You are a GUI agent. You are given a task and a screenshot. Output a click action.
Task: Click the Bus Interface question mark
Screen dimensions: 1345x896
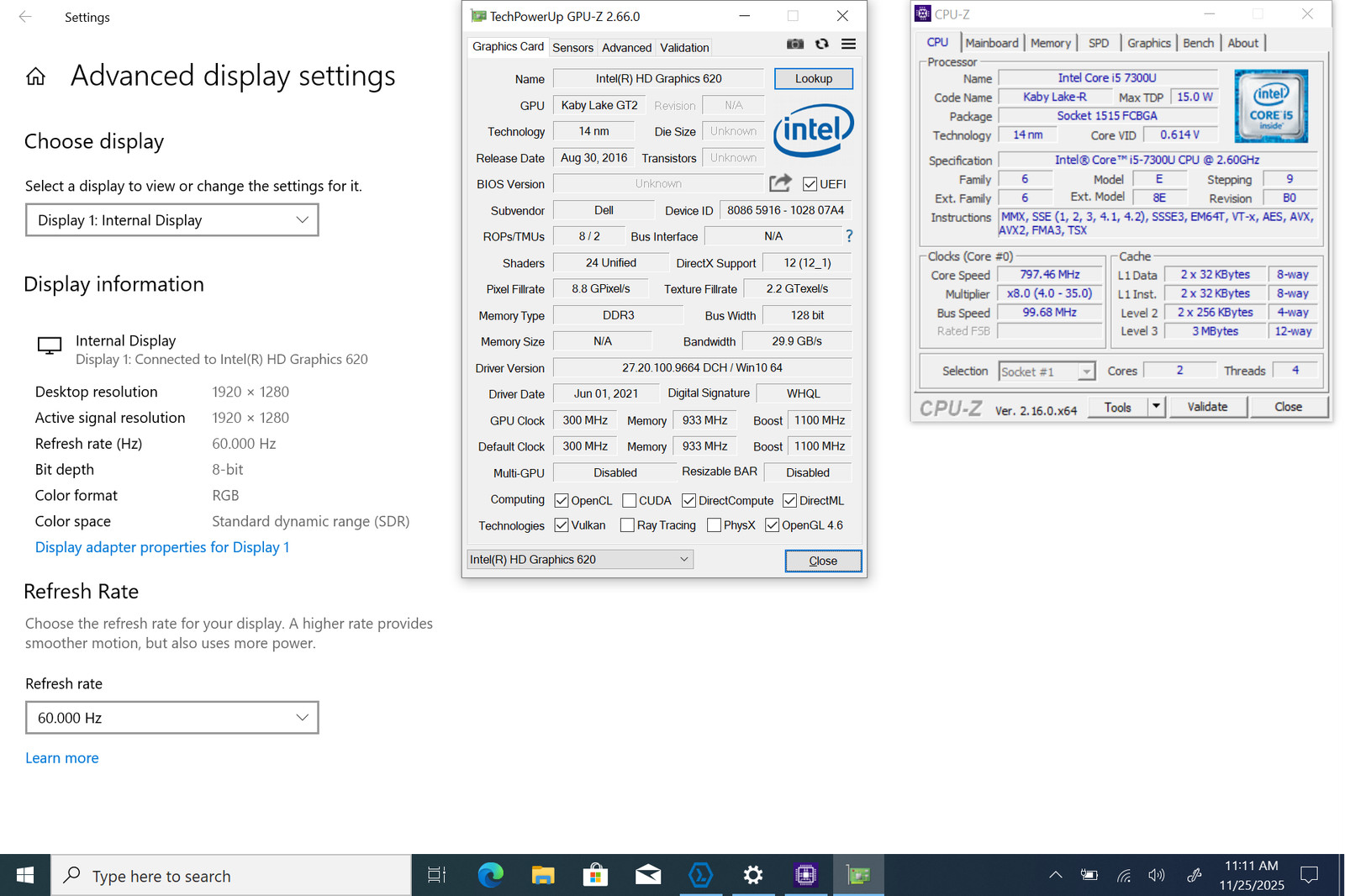[x=849, y=236]
